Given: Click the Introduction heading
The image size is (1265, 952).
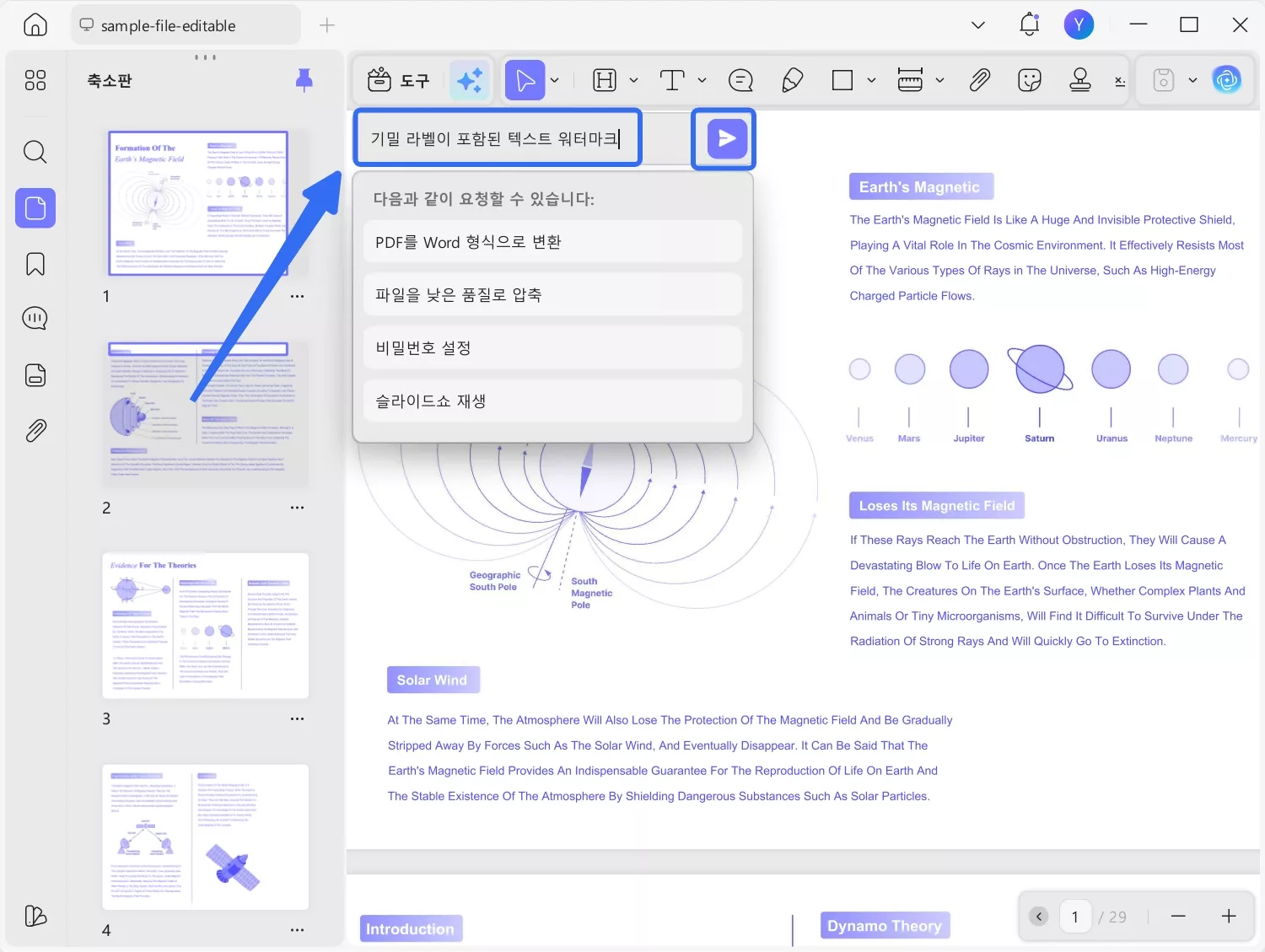Looking at the screenshot, I should 411,929.
